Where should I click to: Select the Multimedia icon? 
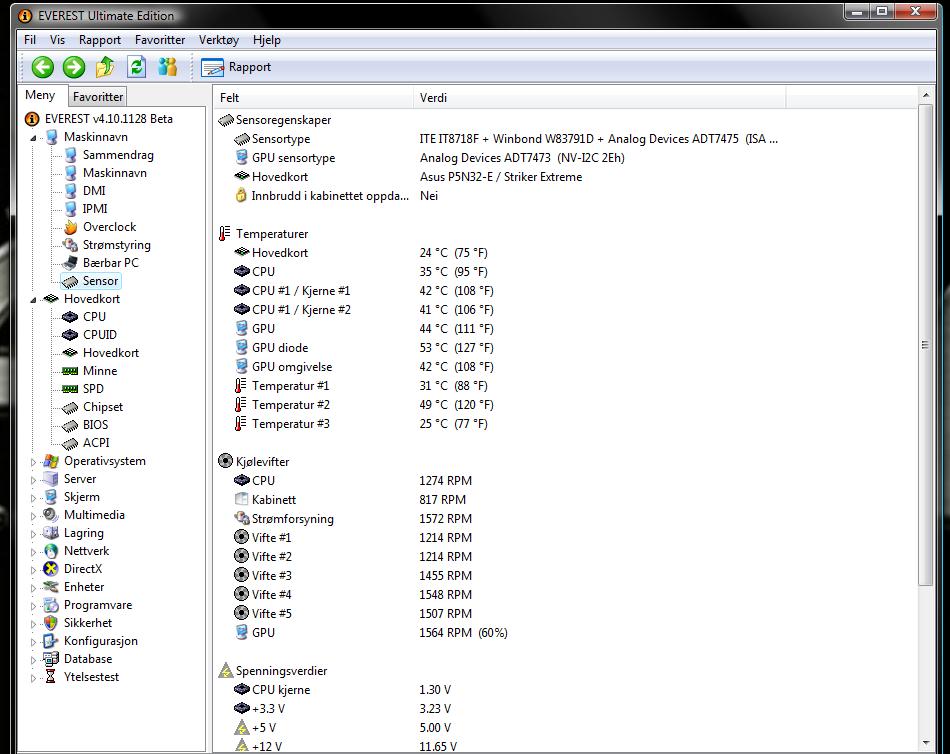coord(51,515)
